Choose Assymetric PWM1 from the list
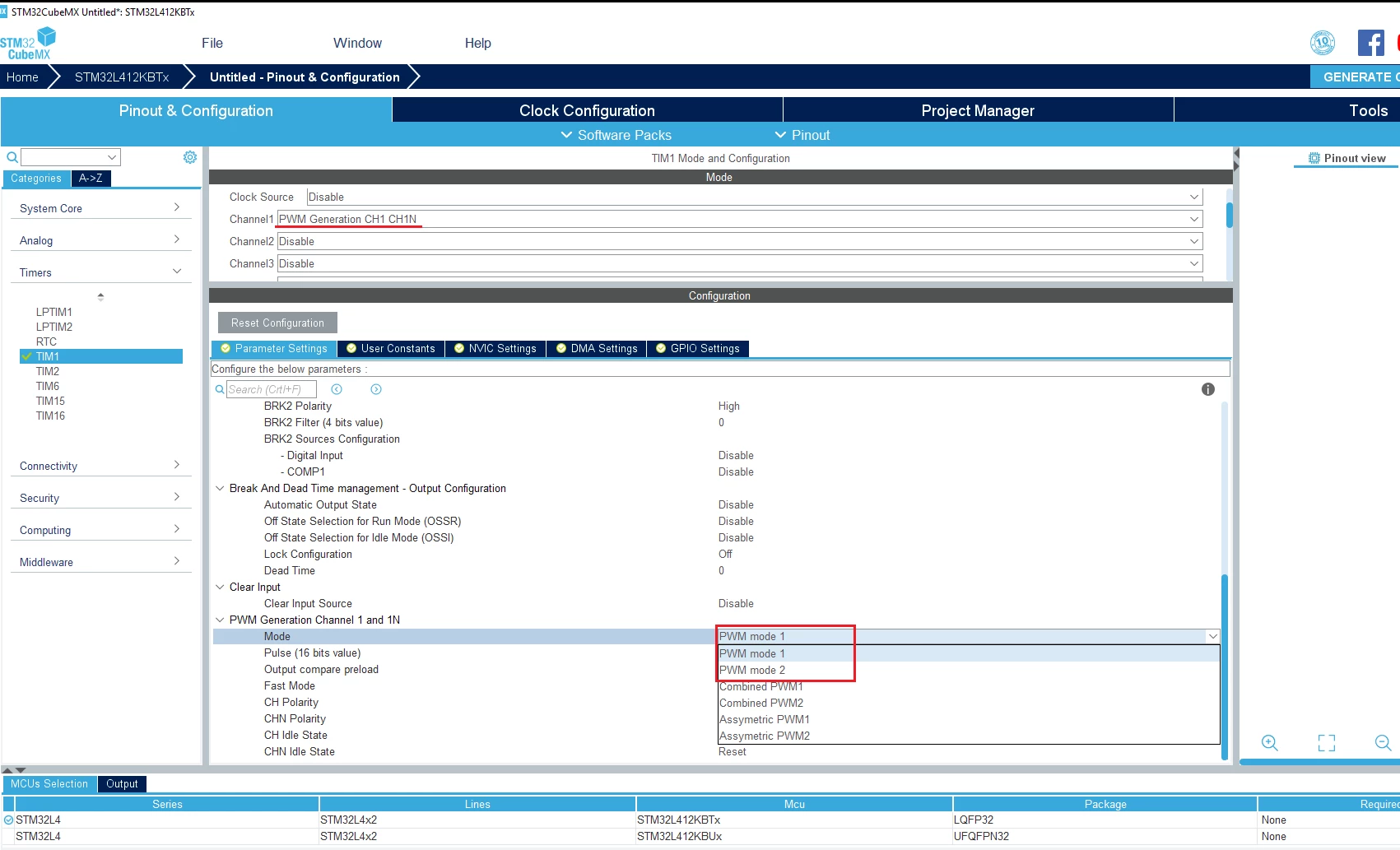 click(969, 719)
